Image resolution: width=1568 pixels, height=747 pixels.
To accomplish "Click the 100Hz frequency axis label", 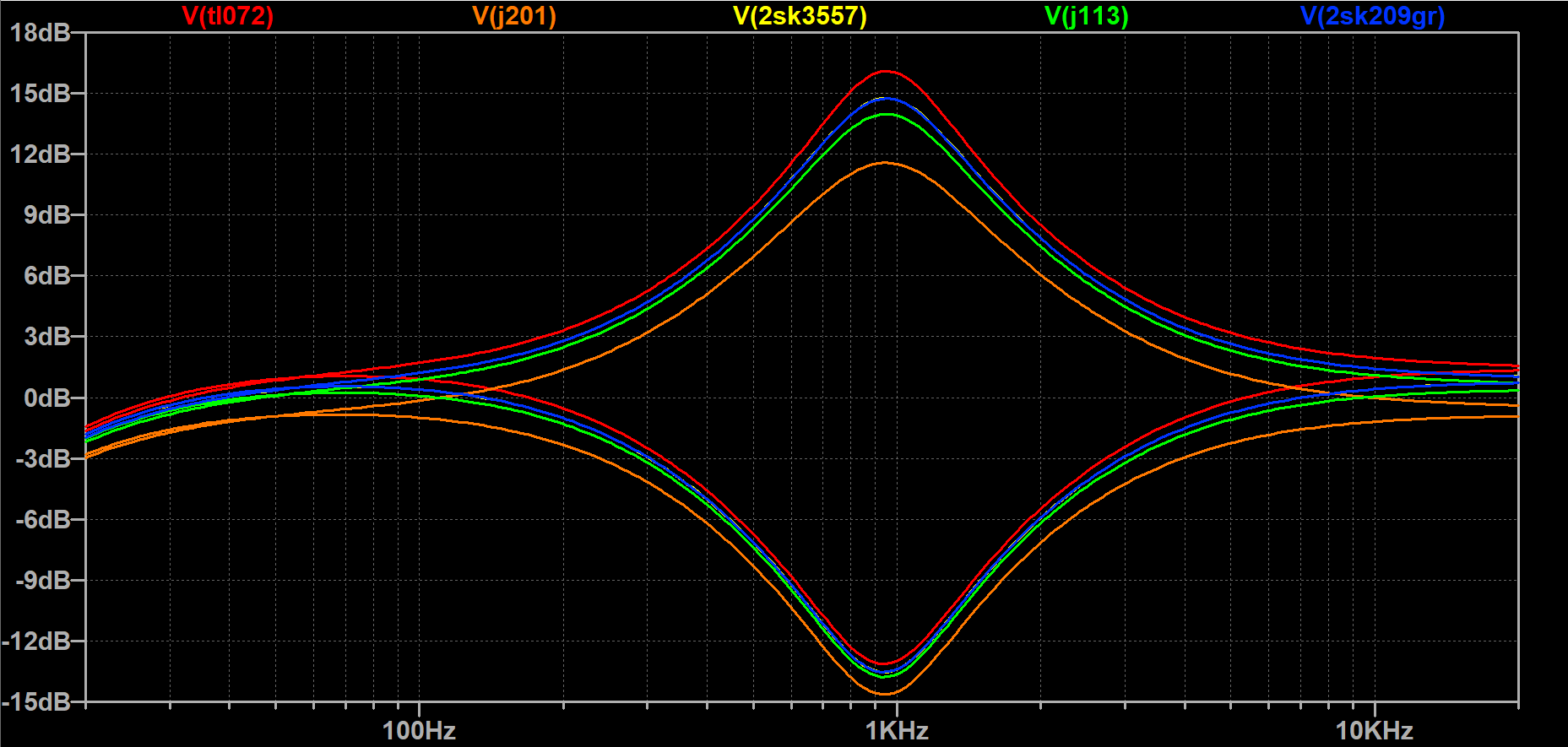I will (419, 730).
